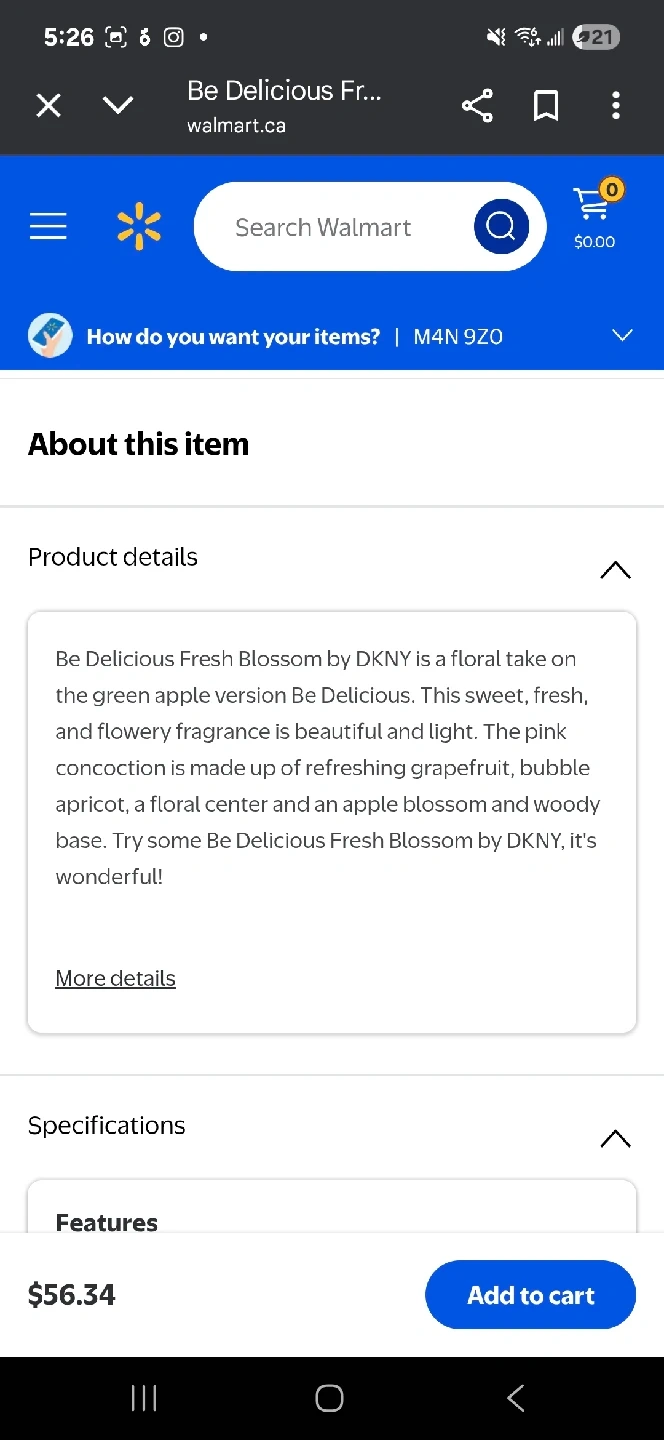Add the fragrance to cart
Viewport: 664px width, 1440px height.
(530, 1295)
